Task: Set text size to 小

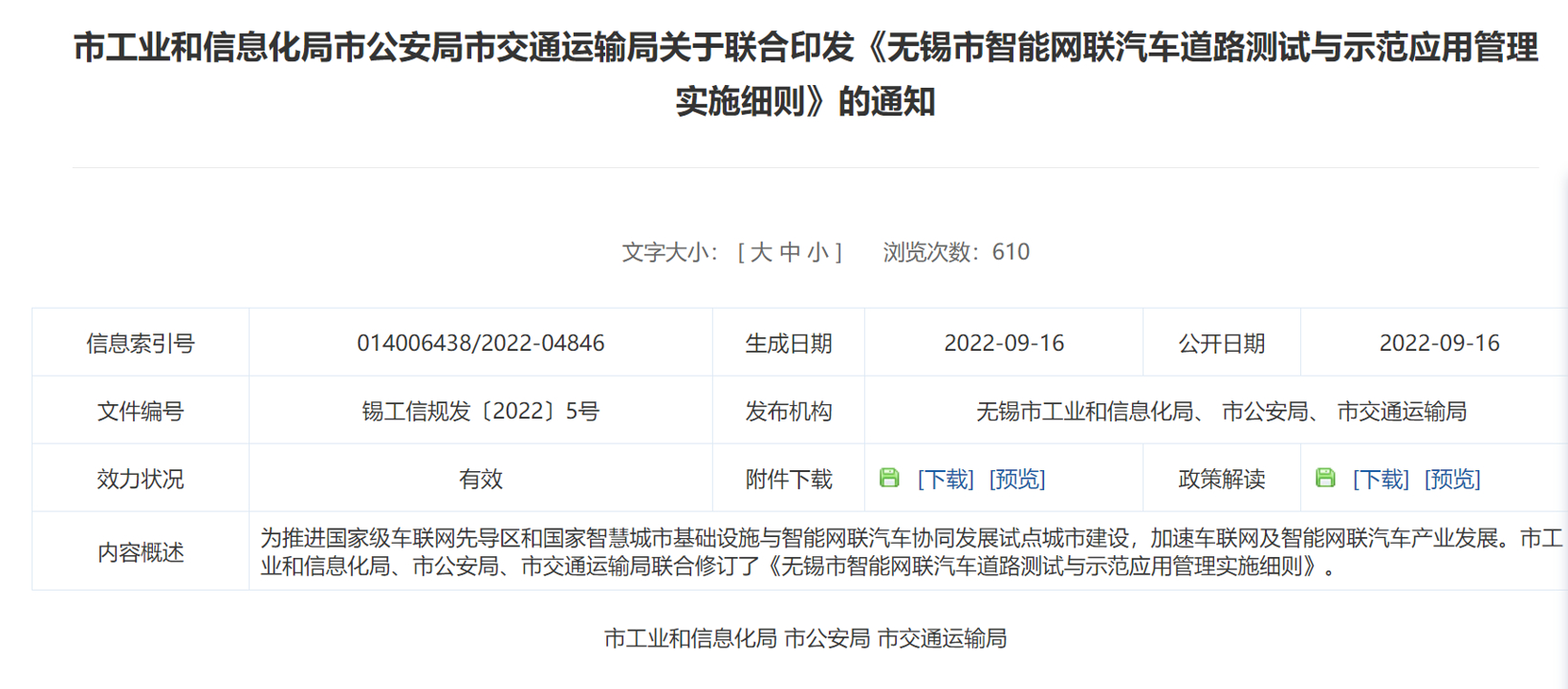Action: [x=818, y=252]
